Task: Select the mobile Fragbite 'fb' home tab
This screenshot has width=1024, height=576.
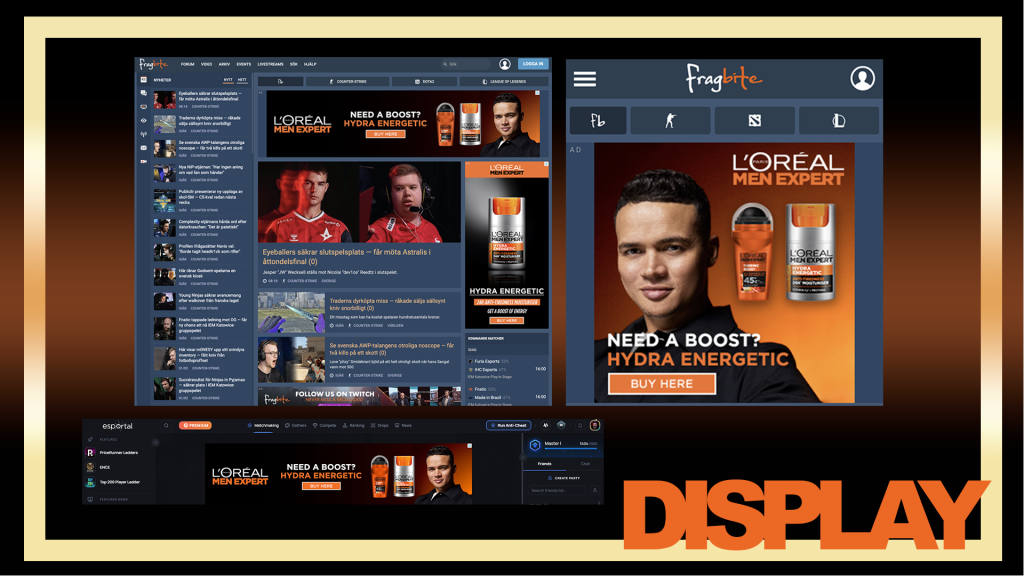Action: click(598, 121)
